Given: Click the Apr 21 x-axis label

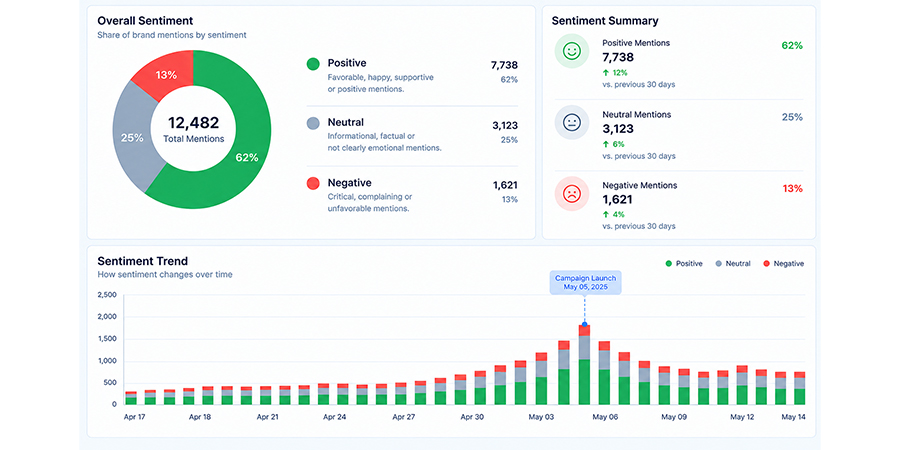Looking at the screenshot, I should point(267,417).
